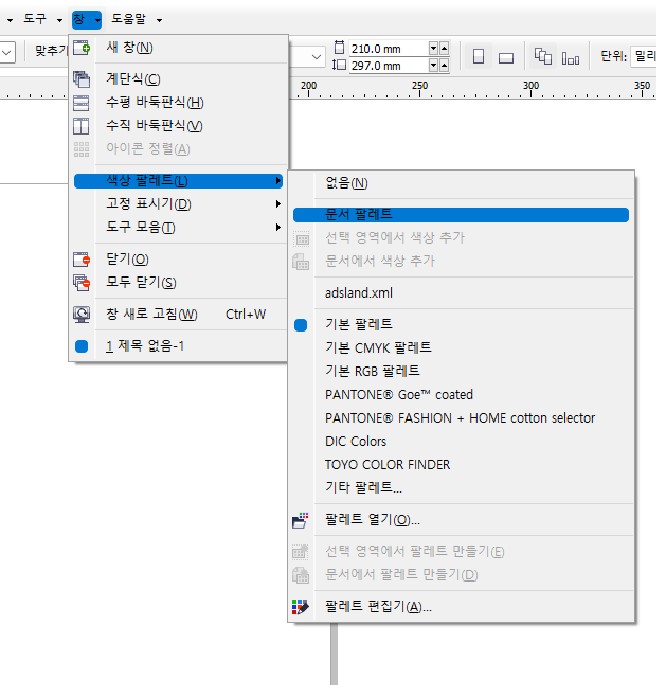Enable 기본 CMYK 팔레트

click(461, 348)
